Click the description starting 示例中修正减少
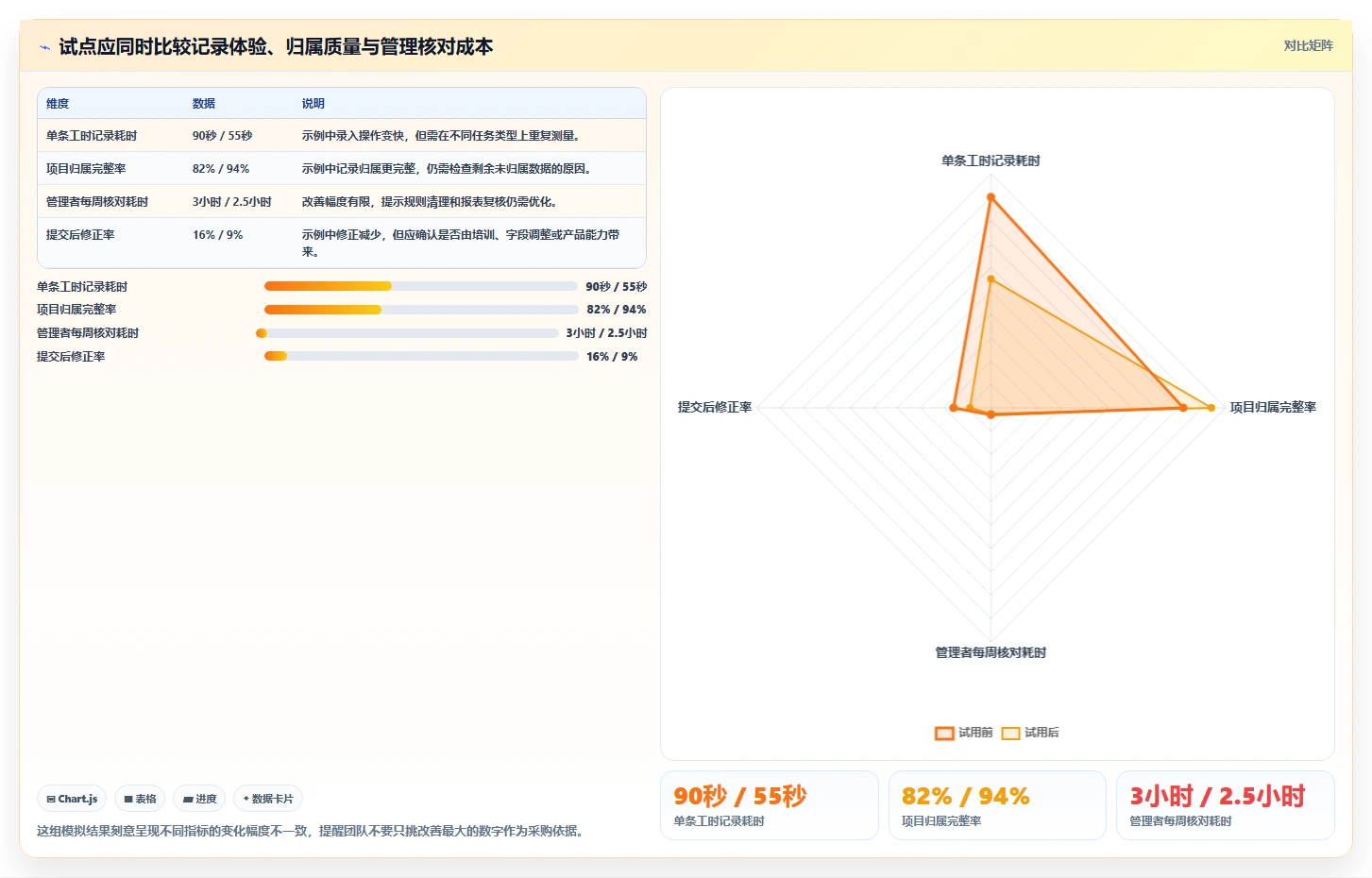Viewport: 1372px width, 878px height. pos(462,244)
